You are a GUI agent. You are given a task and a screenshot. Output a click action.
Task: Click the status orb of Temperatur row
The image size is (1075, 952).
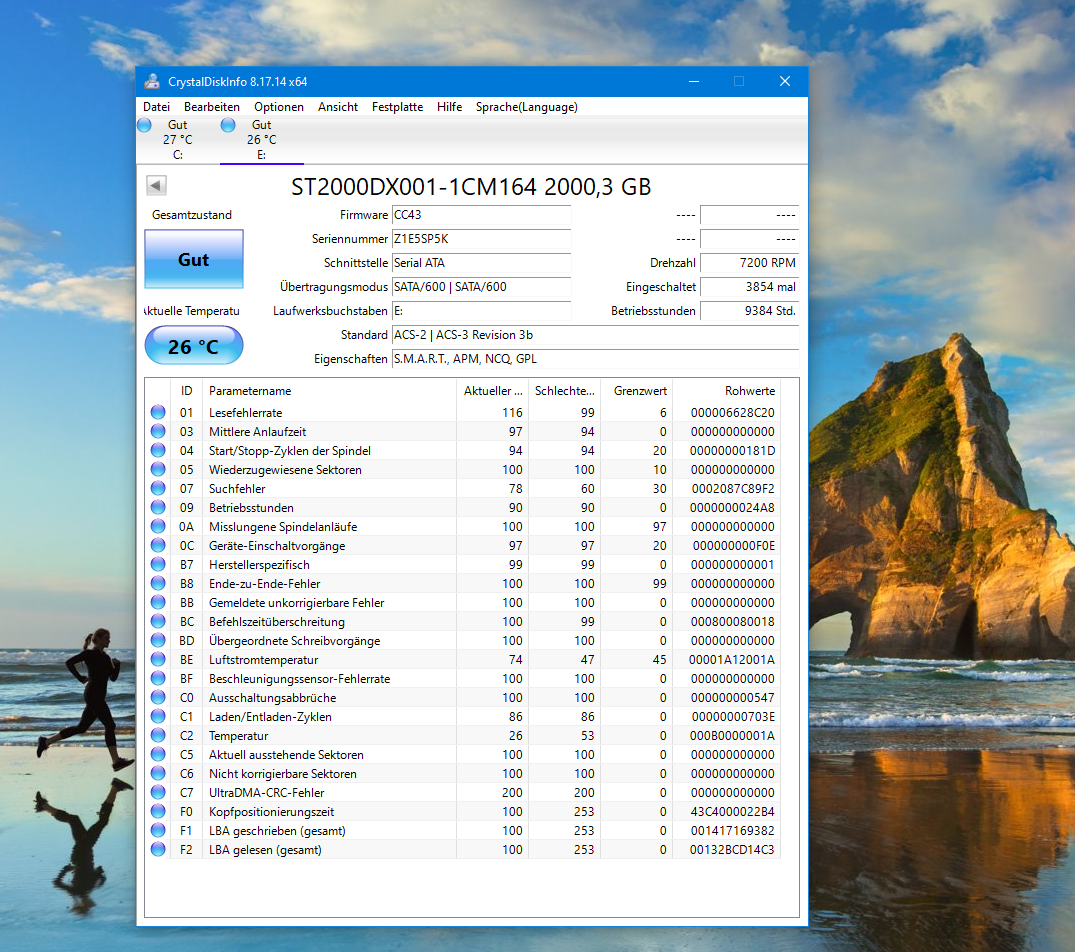tap(158, 735)
